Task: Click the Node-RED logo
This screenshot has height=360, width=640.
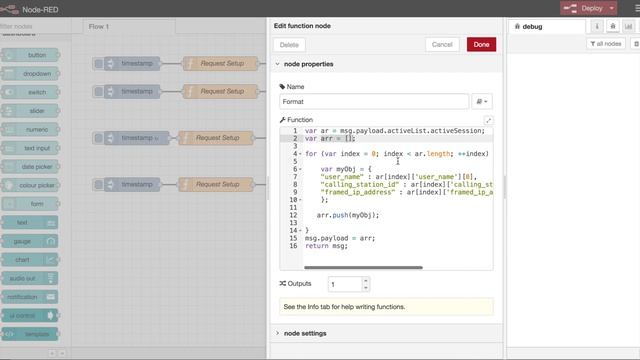Action: click(x=9, y=9)
